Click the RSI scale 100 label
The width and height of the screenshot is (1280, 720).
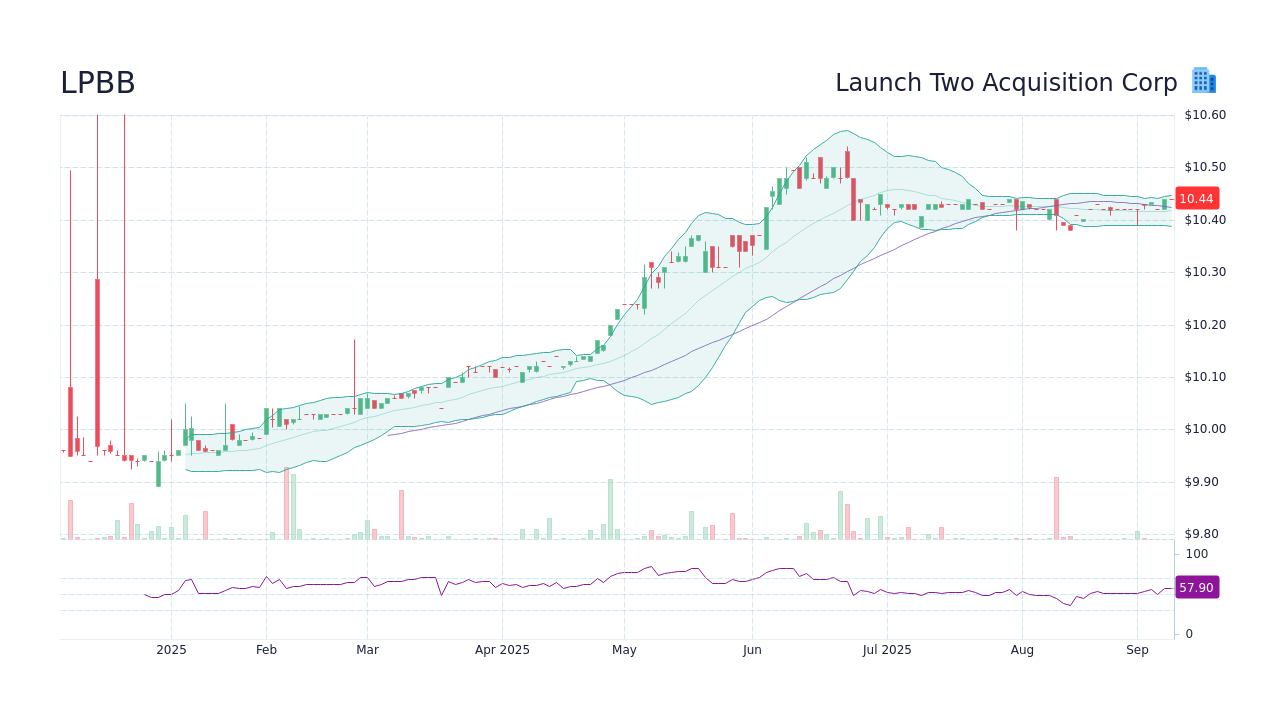tap(1197, 554)
